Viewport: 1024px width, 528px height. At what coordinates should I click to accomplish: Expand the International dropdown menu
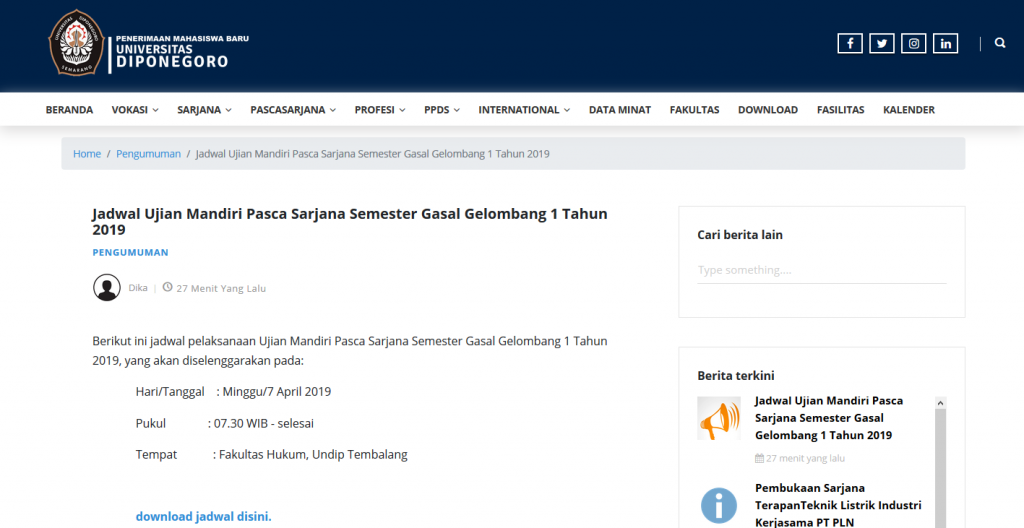(524, 110)
